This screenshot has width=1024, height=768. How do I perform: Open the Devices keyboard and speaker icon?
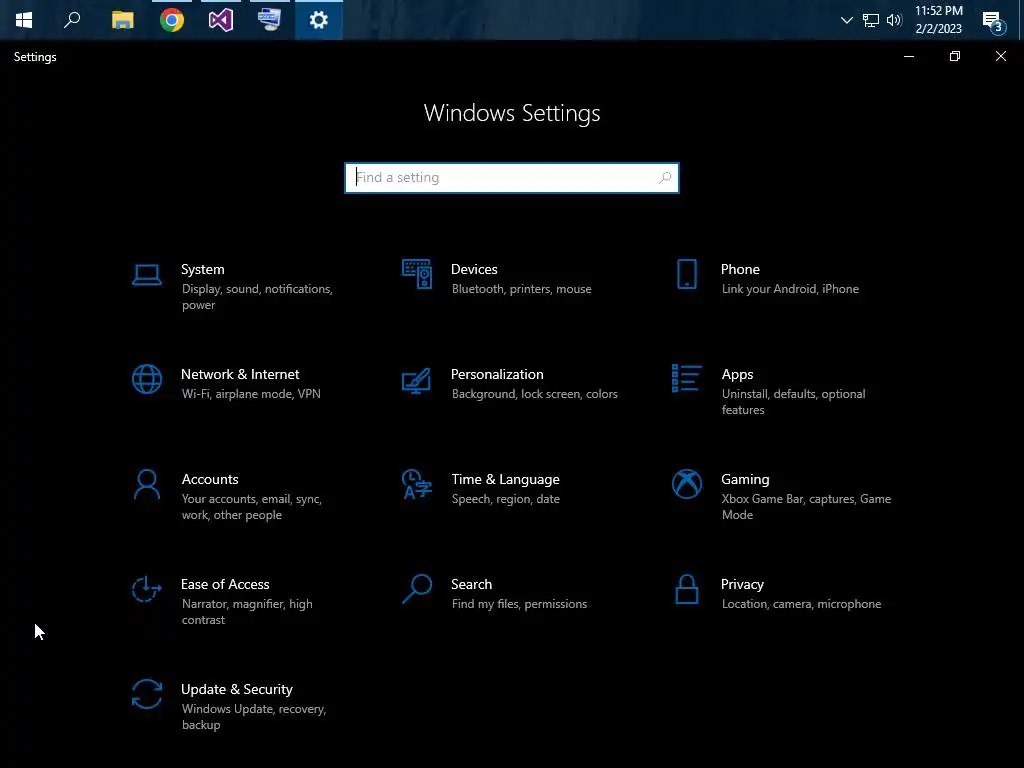pos(417,274)
